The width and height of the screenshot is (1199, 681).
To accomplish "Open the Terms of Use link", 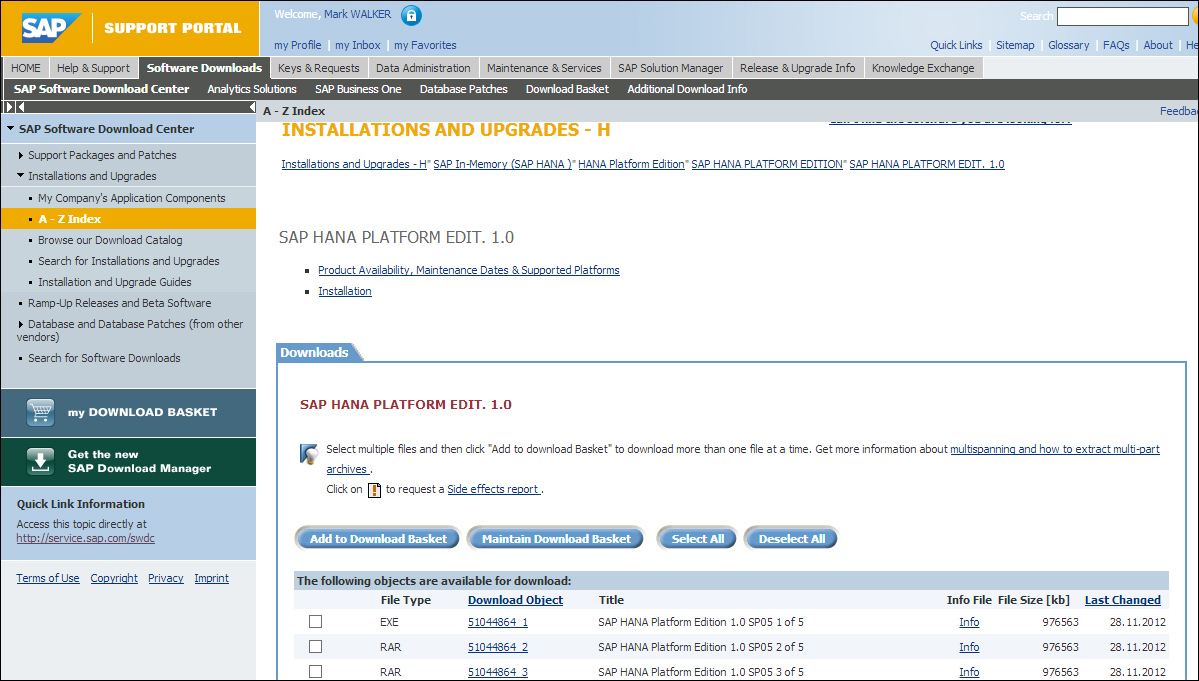I will 48,579.
